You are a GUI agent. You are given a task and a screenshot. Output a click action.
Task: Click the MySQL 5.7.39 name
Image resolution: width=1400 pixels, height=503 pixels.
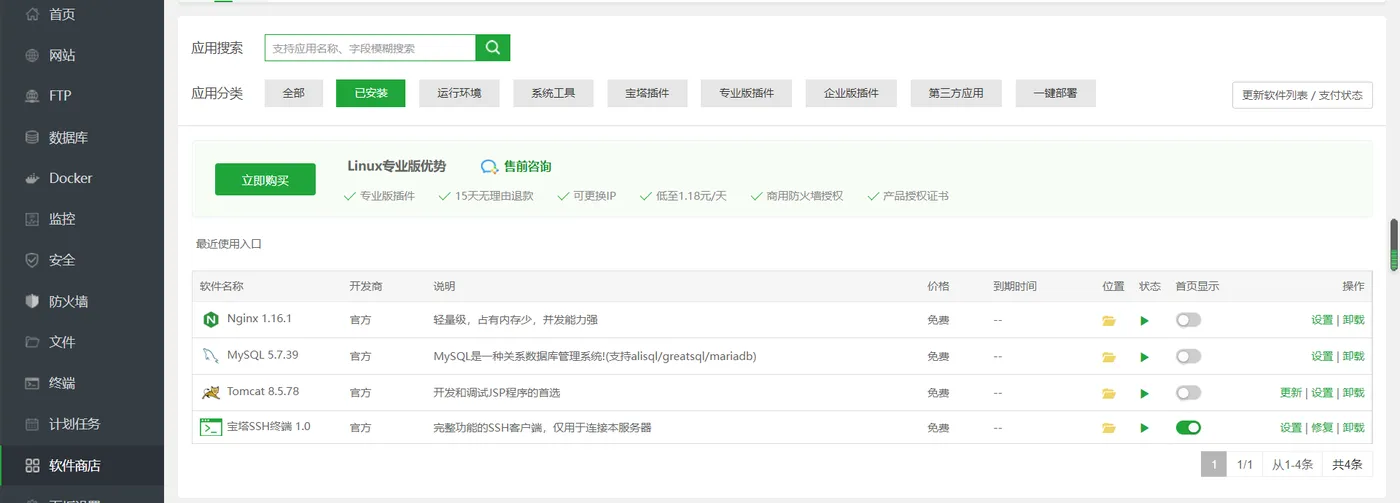(263, 355)
